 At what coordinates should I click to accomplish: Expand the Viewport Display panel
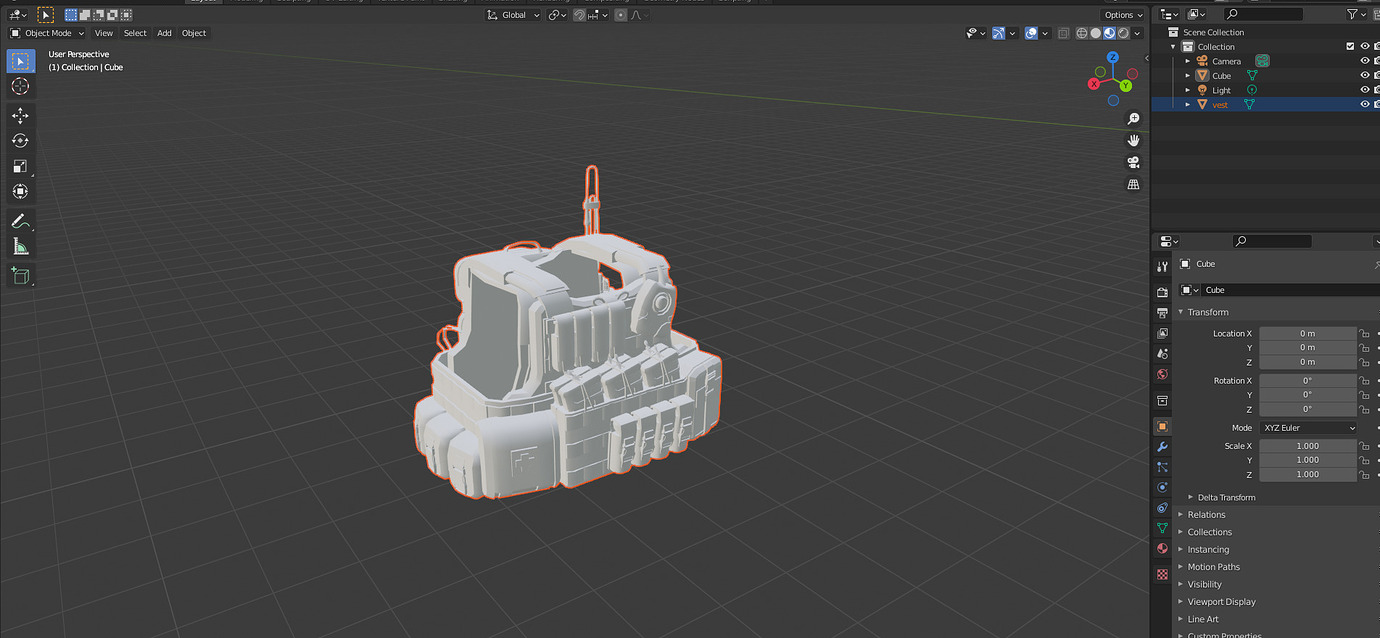1221,602
